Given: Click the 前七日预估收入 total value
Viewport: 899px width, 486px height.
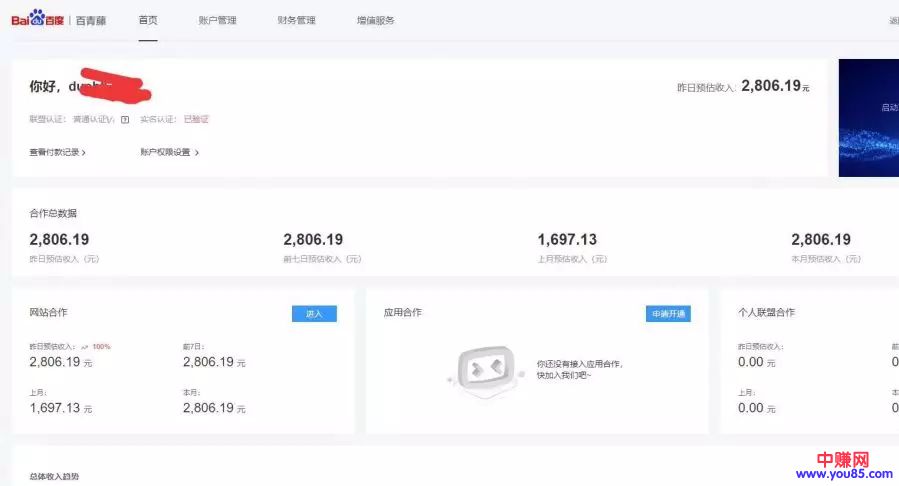Looking at the screenshot, I should (313, 240).
